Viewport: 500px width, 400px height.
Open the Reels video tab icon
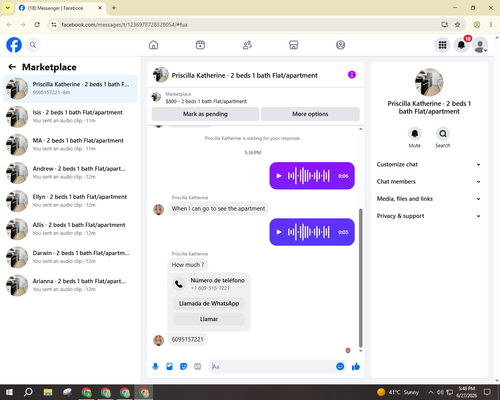click(x=200, y=45)
